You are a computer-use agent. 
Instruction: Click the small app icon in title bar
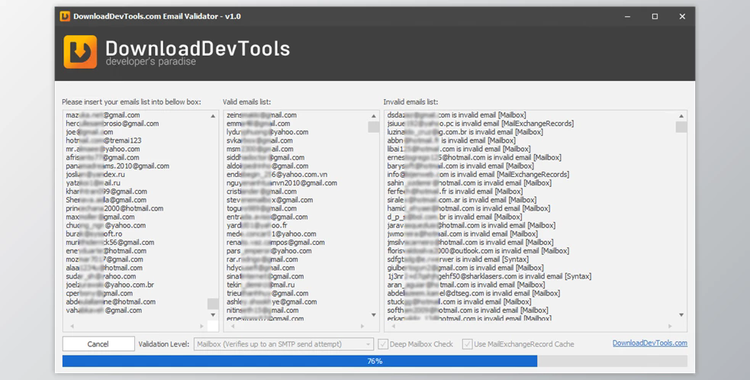click(65, 16)
